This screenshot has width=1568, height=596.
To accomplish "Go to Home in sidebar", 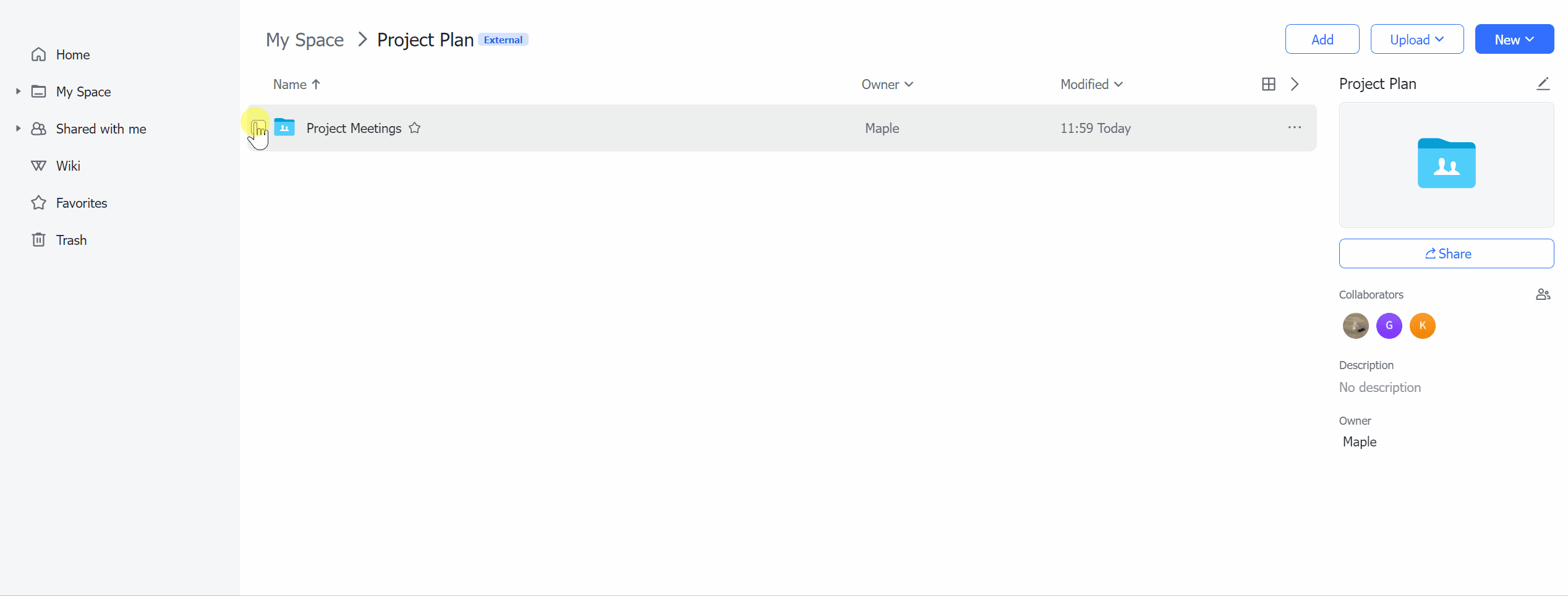I will click(72, 54).
